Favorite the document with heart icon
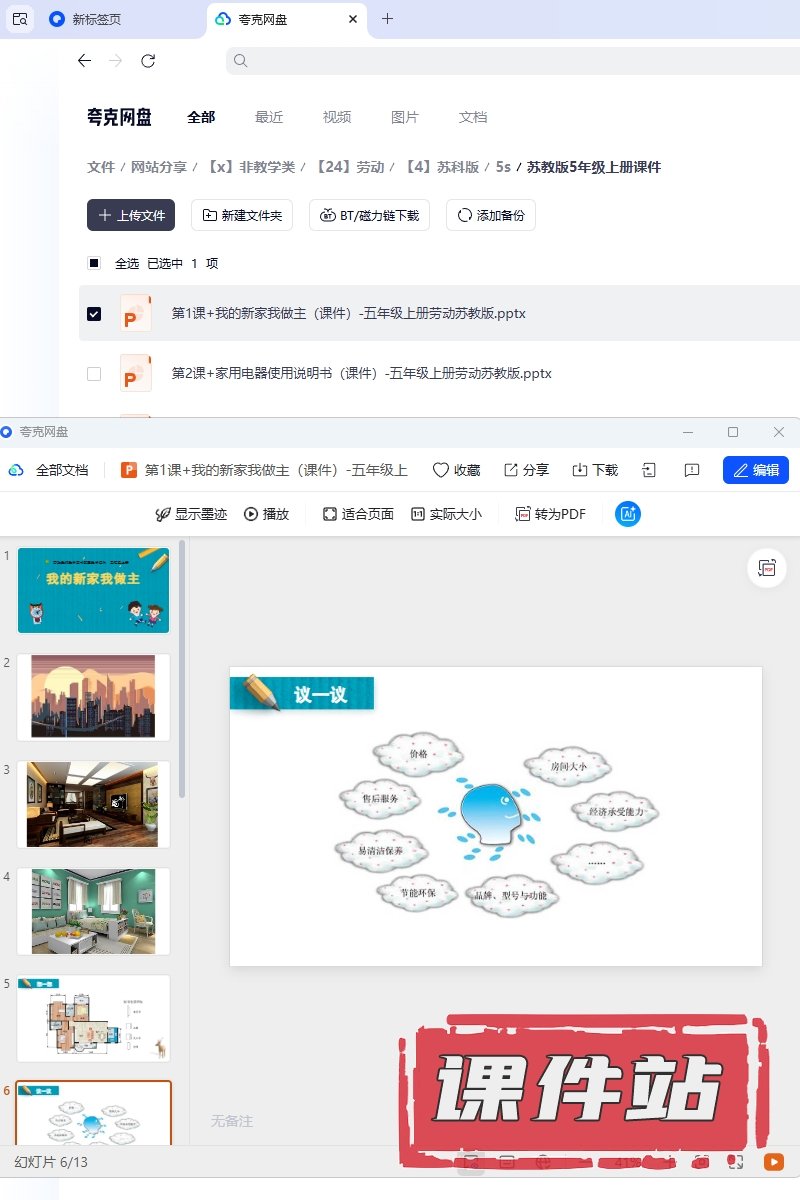The image size is (800, 1200). tap(456, 470)
